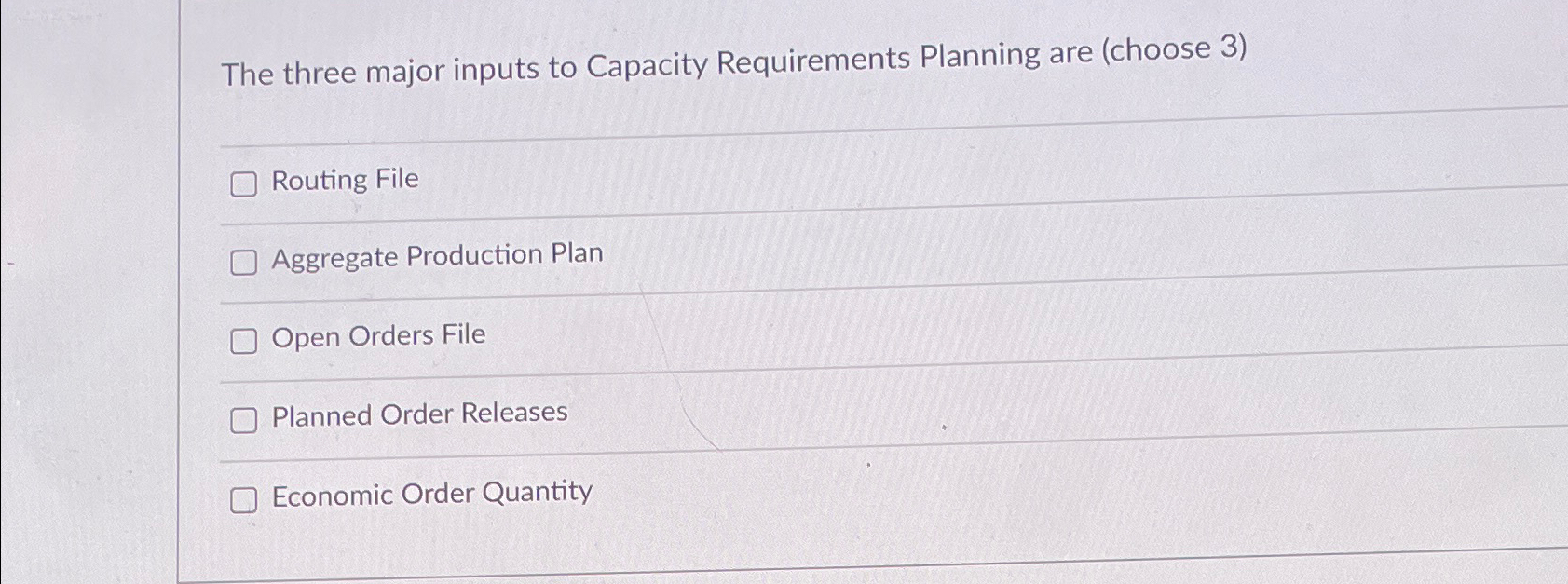This screenshot has width=1568, height=584.
Task: Check the Planned Order Releases checkbox
Action: point(244,421)
